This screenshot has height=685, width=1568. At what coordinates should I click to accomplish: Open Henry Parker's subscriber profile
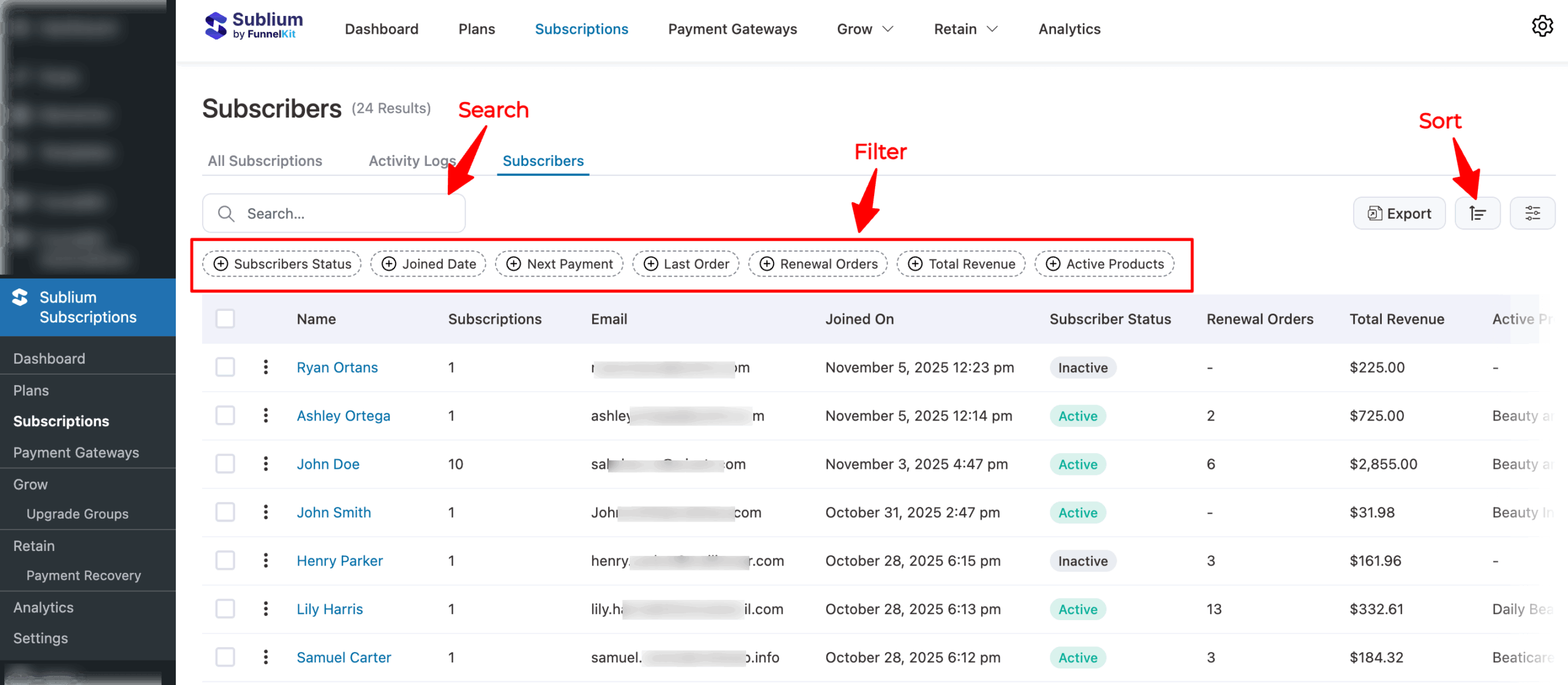pos(339,560)
